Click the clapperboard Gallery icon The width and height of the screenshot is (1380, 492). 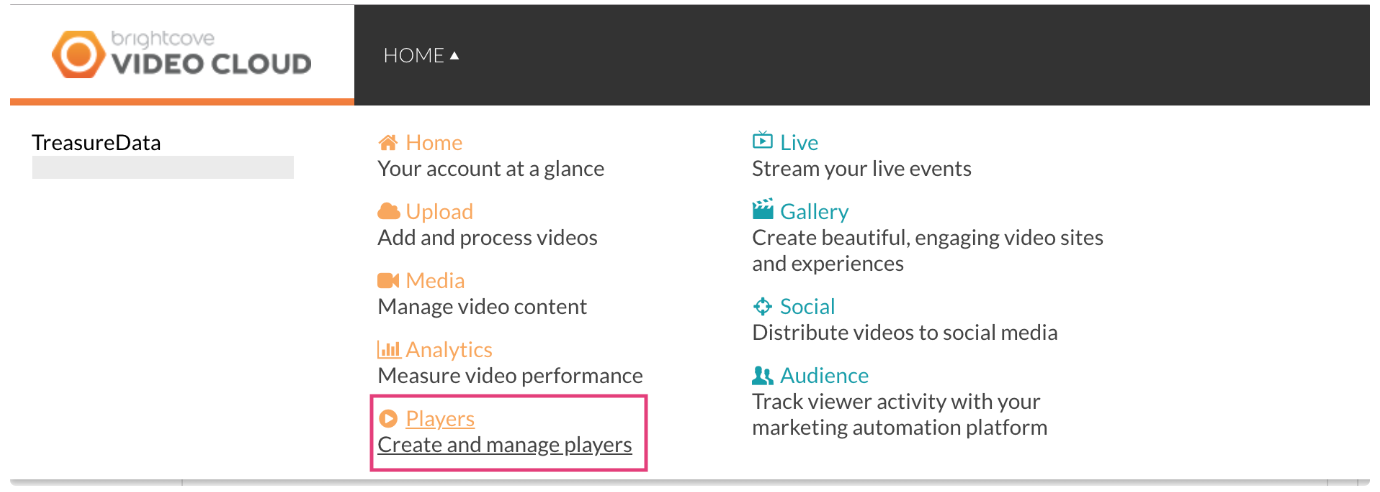pyautogui.click(x=763, y=211)
